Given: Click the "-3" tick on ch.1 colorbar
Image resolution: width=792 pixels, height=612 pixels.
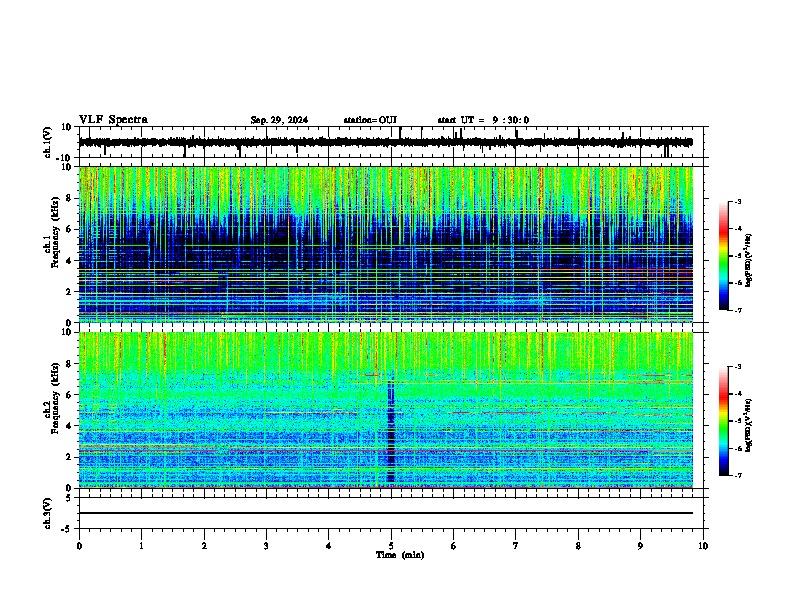Looking at the screenshot, I should 737,202.
